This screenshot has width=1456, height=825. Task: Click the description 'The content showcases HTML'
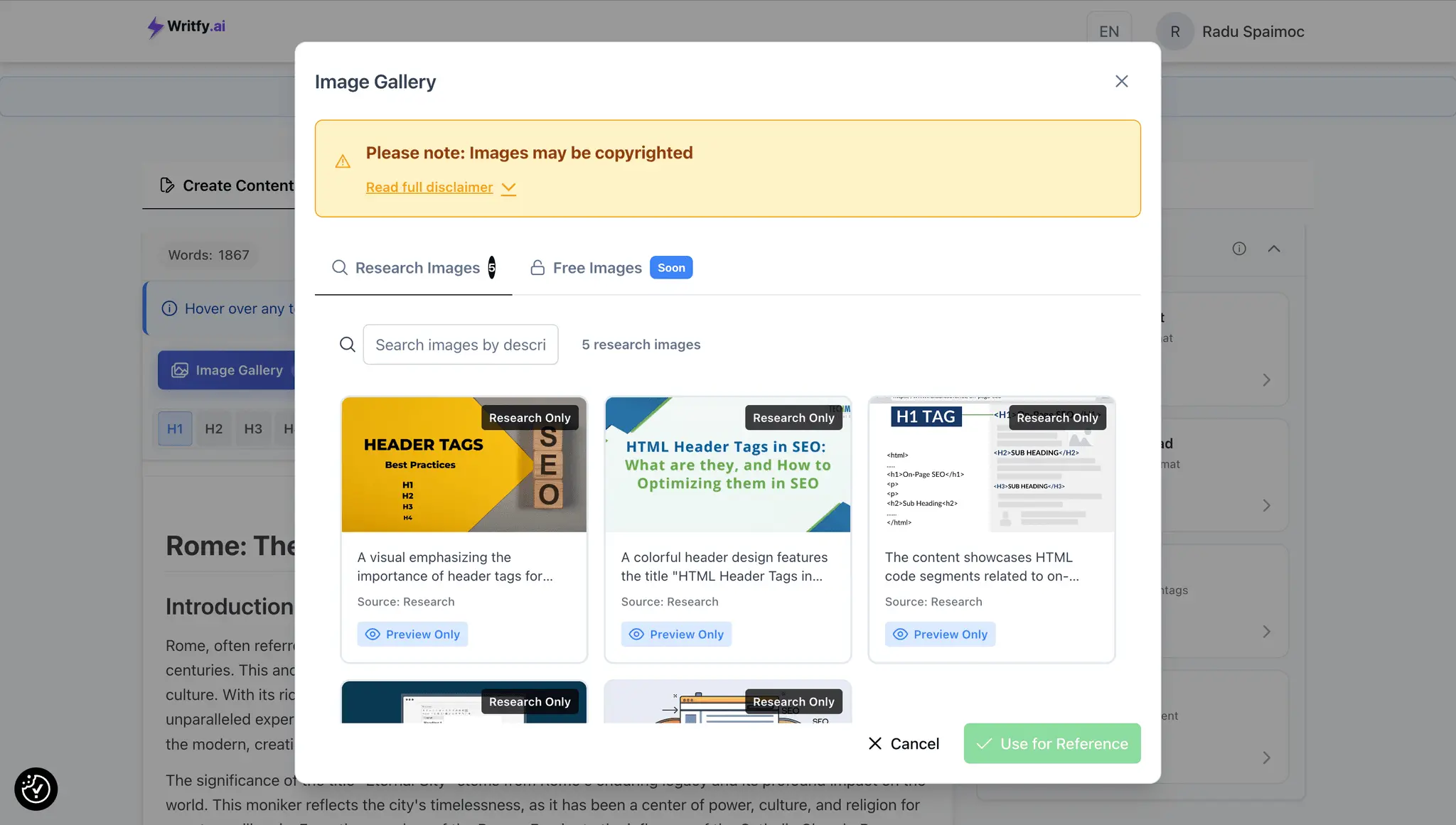pos(982,566)
